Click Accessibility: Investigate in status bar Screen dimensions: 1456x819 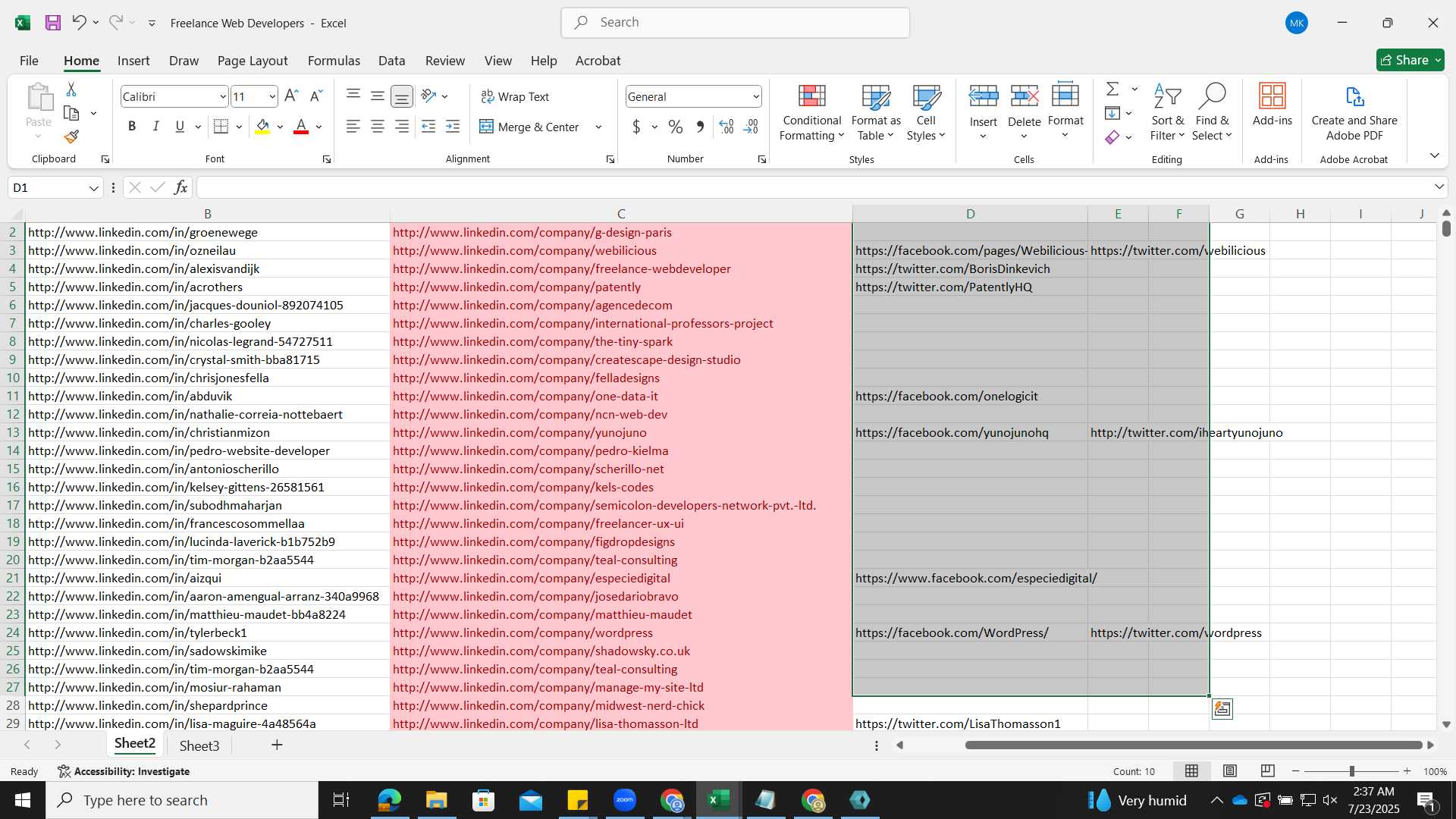[124, 771]
